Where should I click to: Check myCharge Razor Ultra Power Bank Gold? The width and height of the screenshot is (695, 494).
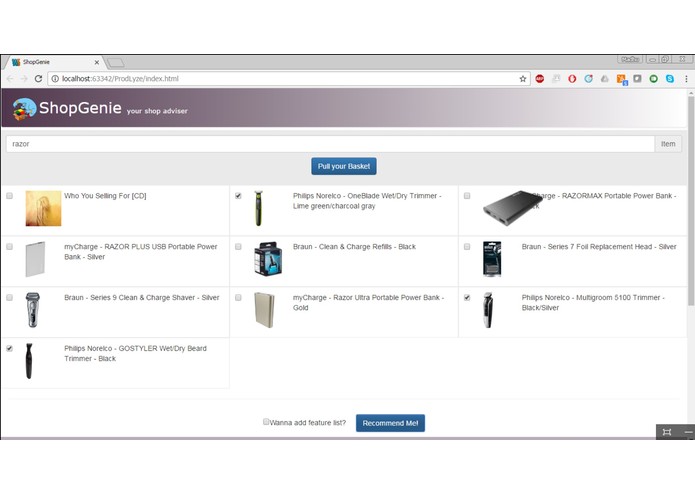[x=238, y=298]
